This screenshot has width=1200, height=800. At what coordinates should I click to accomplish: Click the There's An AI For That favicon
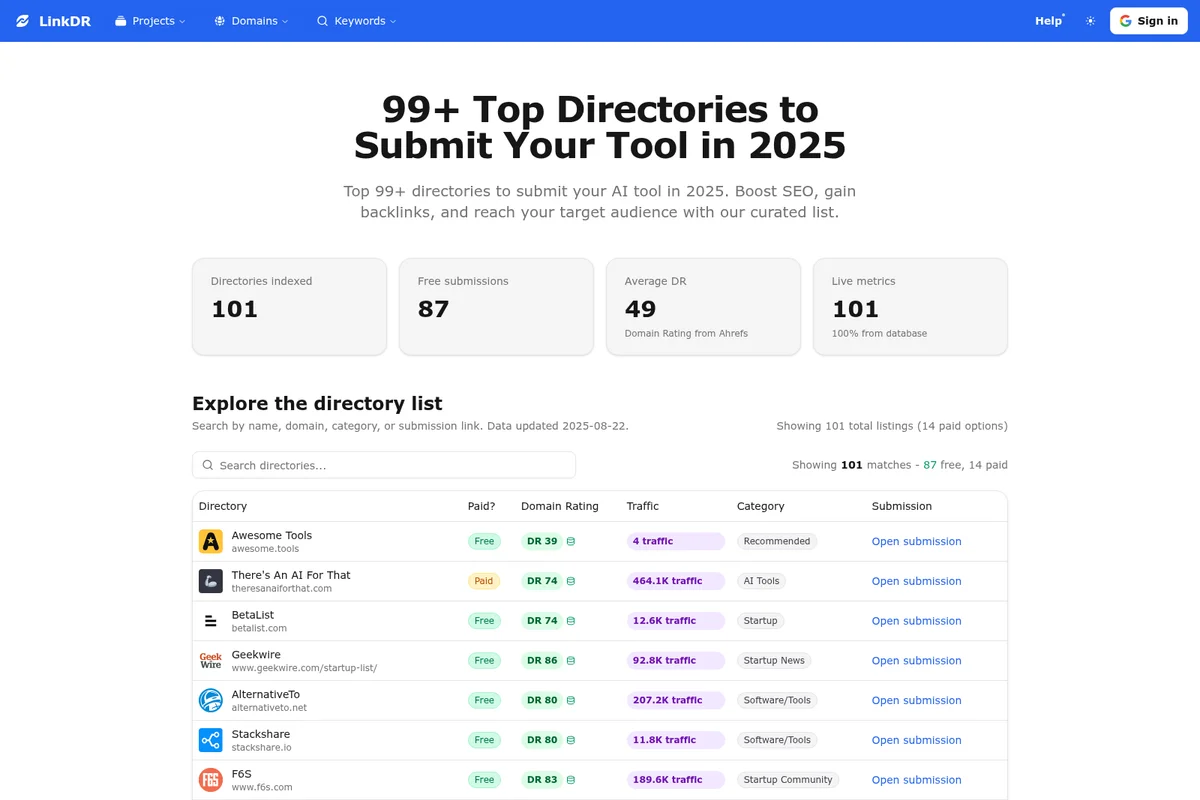[x=210, y=580]
